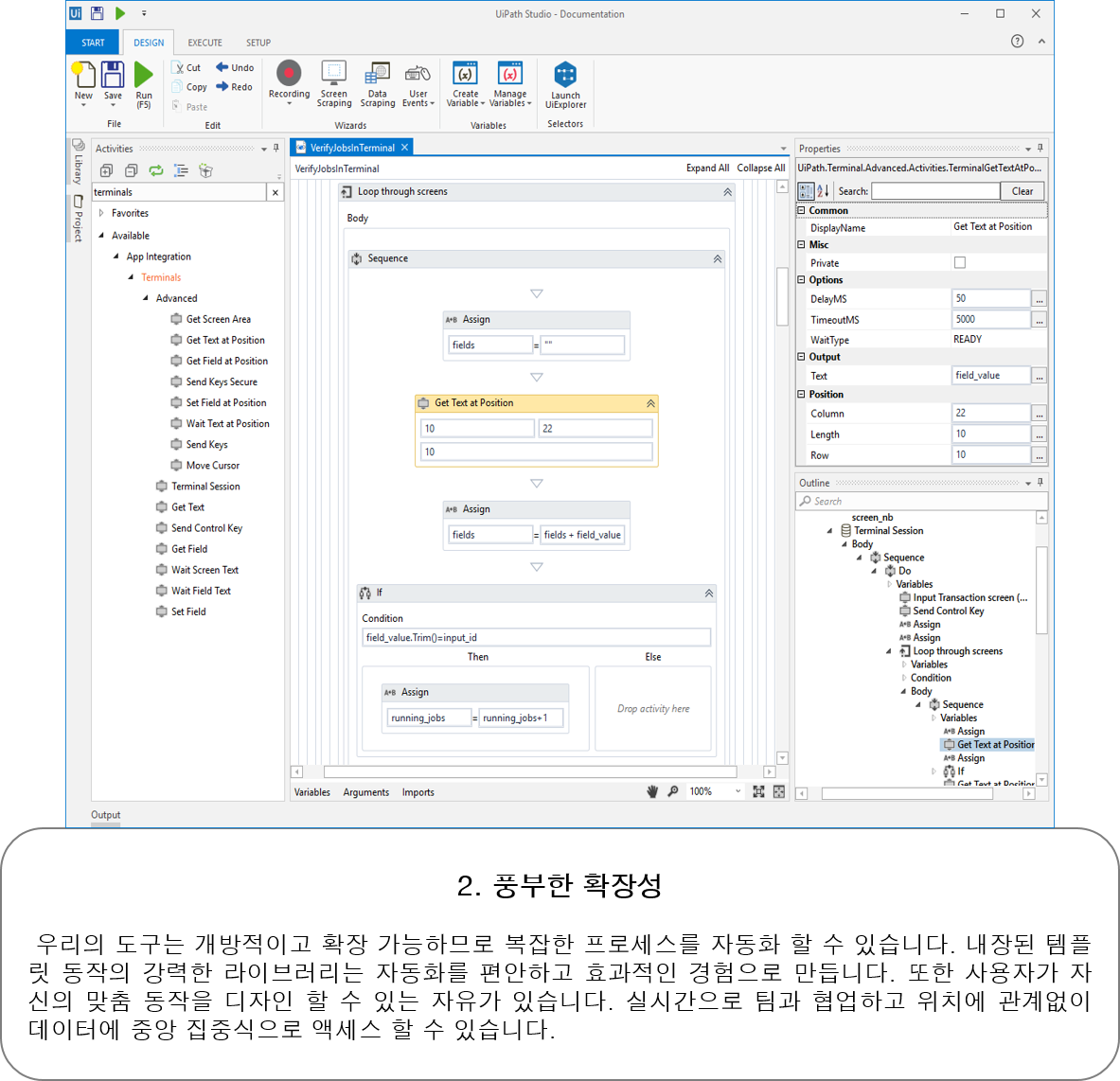Image resolution: width=1120 pixels, height=1081 pixels.
Task: Click collapse all icon in Activities panel
Action: 132,170
